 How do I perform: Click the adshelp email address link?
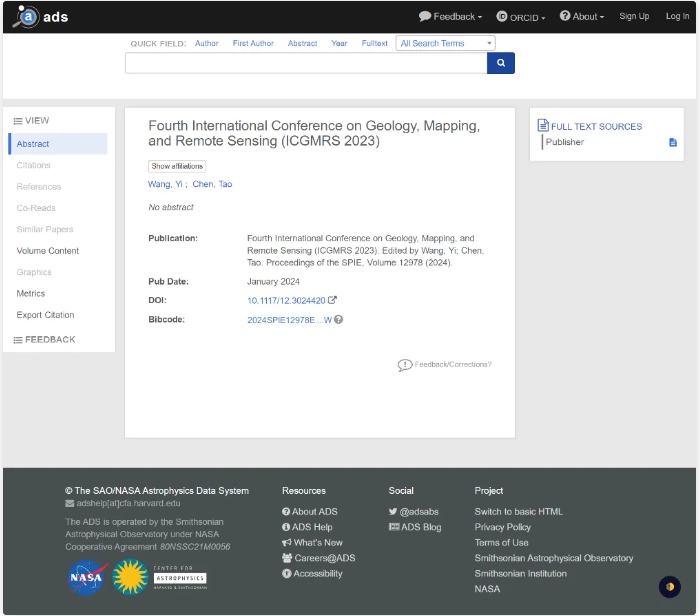coord(128,503)
